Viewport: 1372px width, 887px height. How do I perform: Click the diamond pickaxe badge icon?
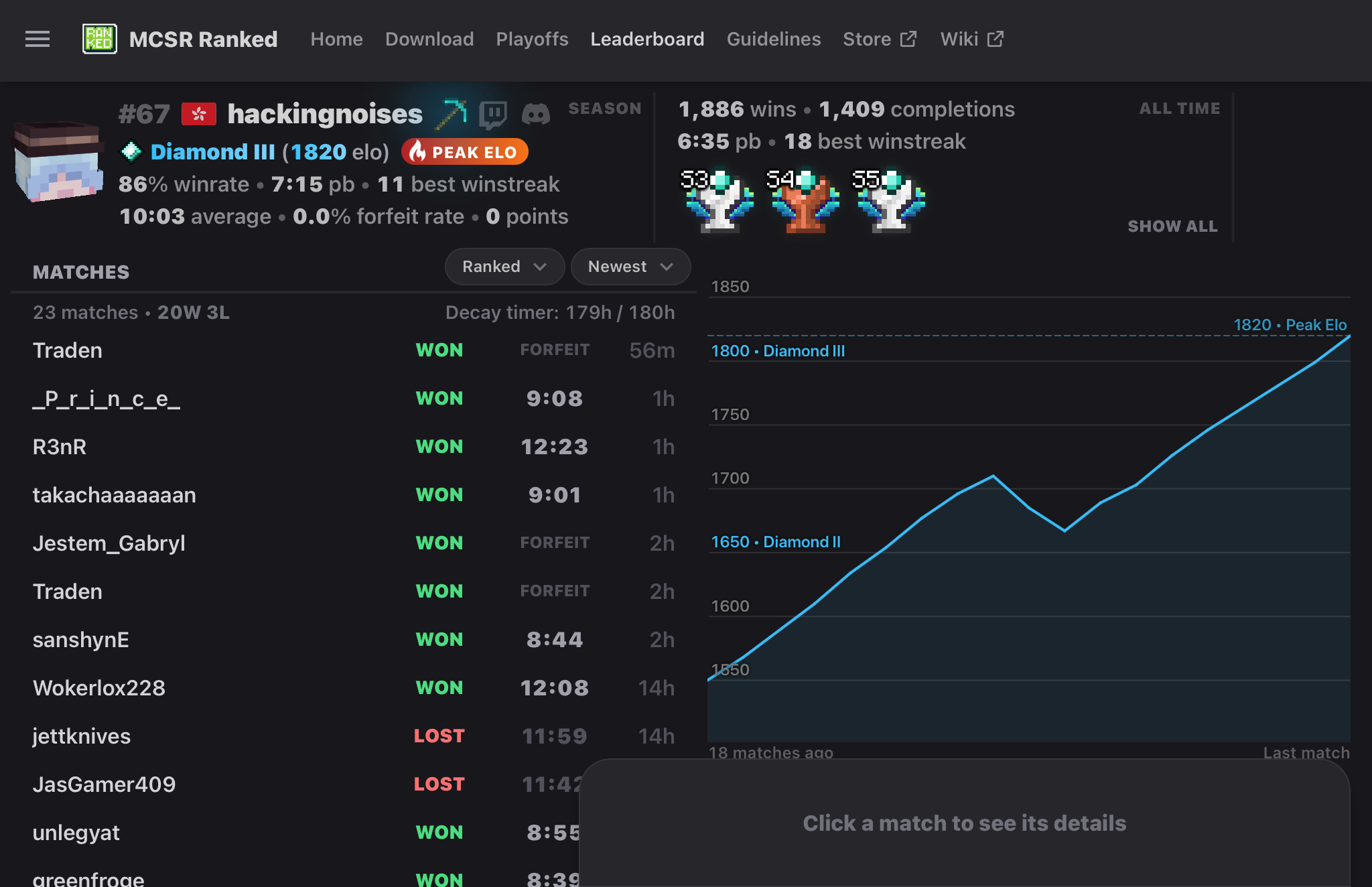pos(451,115)
